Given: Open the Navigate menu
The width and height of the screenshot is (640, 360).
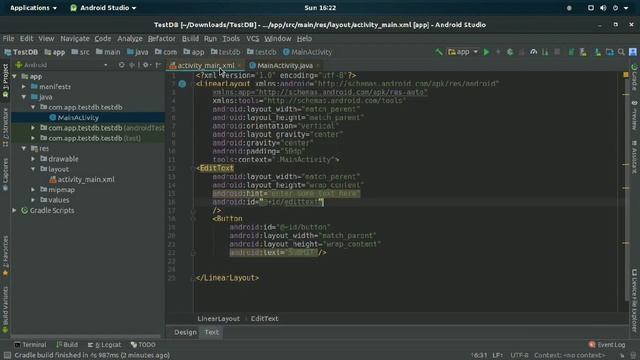Looking at the screenshot, I should (75, 38).
